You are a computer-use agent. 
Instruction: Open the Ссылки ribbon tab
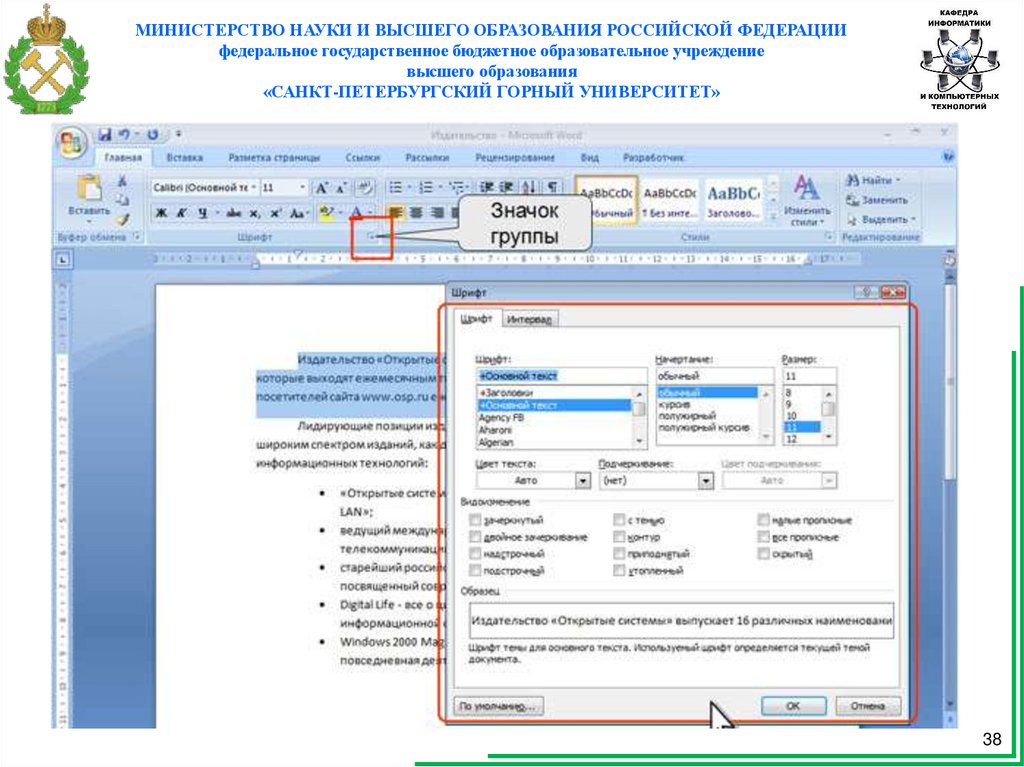(363, 157)
